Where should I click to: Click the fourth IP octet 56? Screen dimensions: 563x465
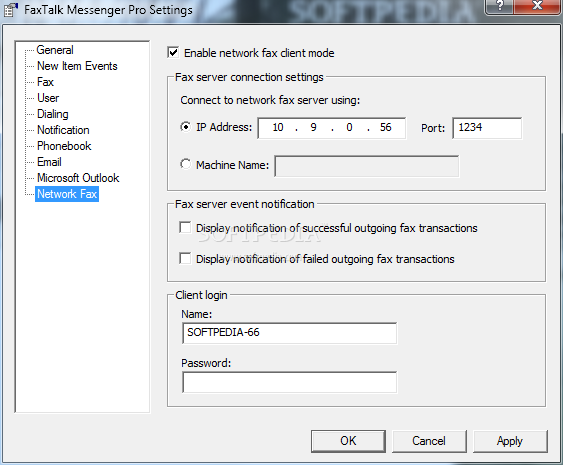(x=386, y=127)
